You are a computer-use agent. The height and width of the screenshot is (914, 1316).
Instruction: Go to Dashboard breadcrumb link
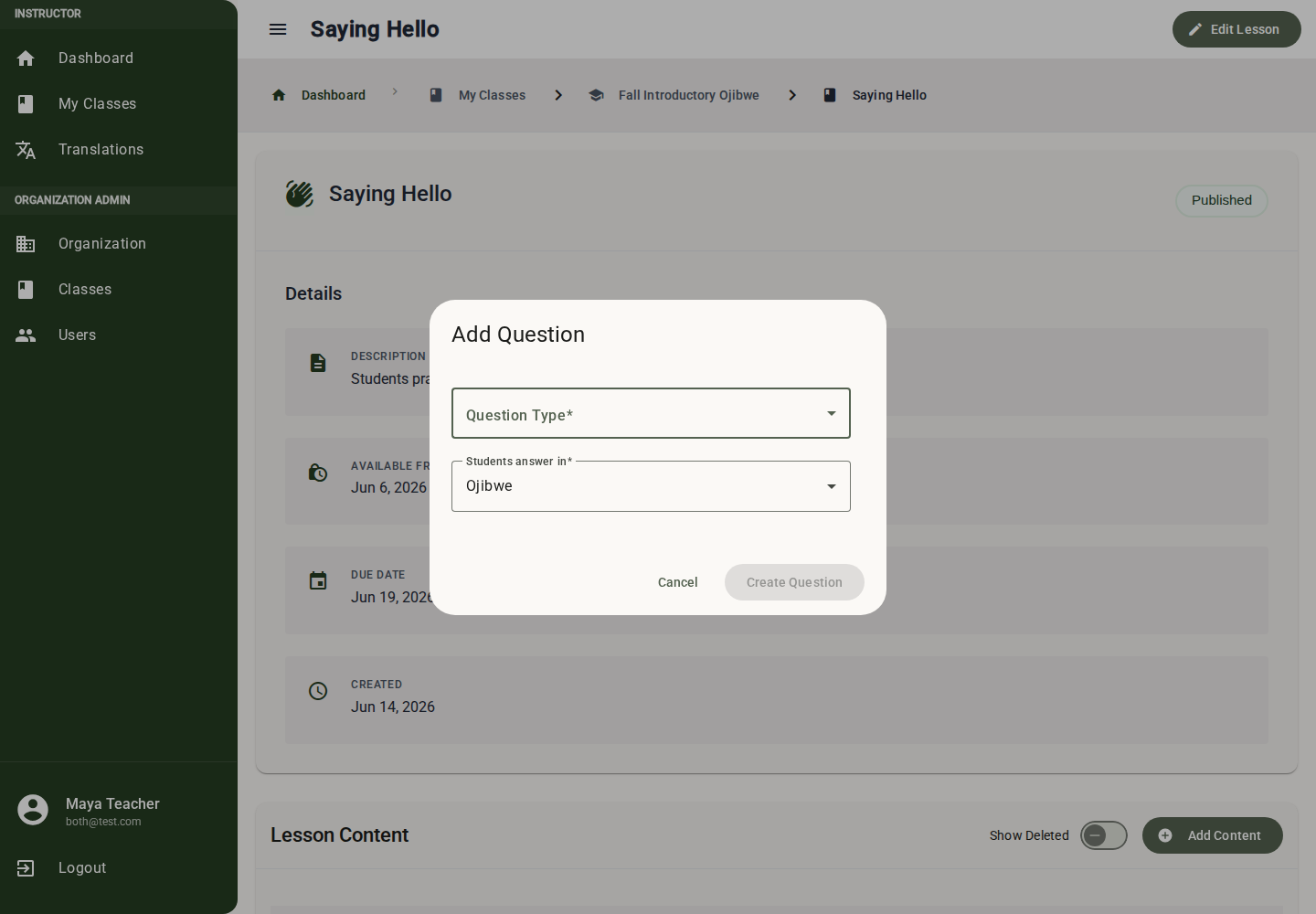pos(334,95)
